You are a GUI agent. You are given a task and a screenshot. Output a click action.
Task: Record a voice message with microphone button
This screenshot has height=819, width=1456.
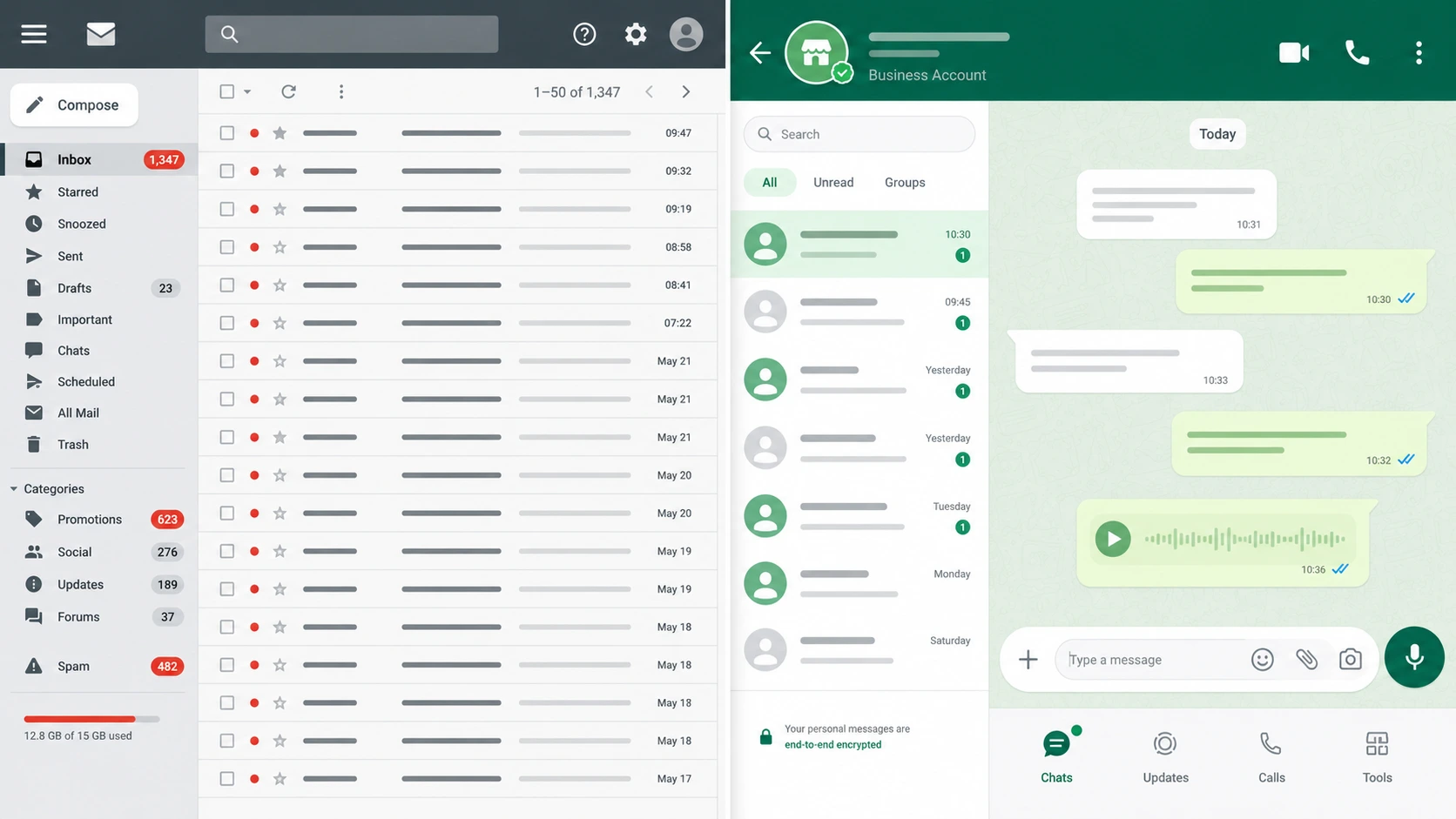1414,657
